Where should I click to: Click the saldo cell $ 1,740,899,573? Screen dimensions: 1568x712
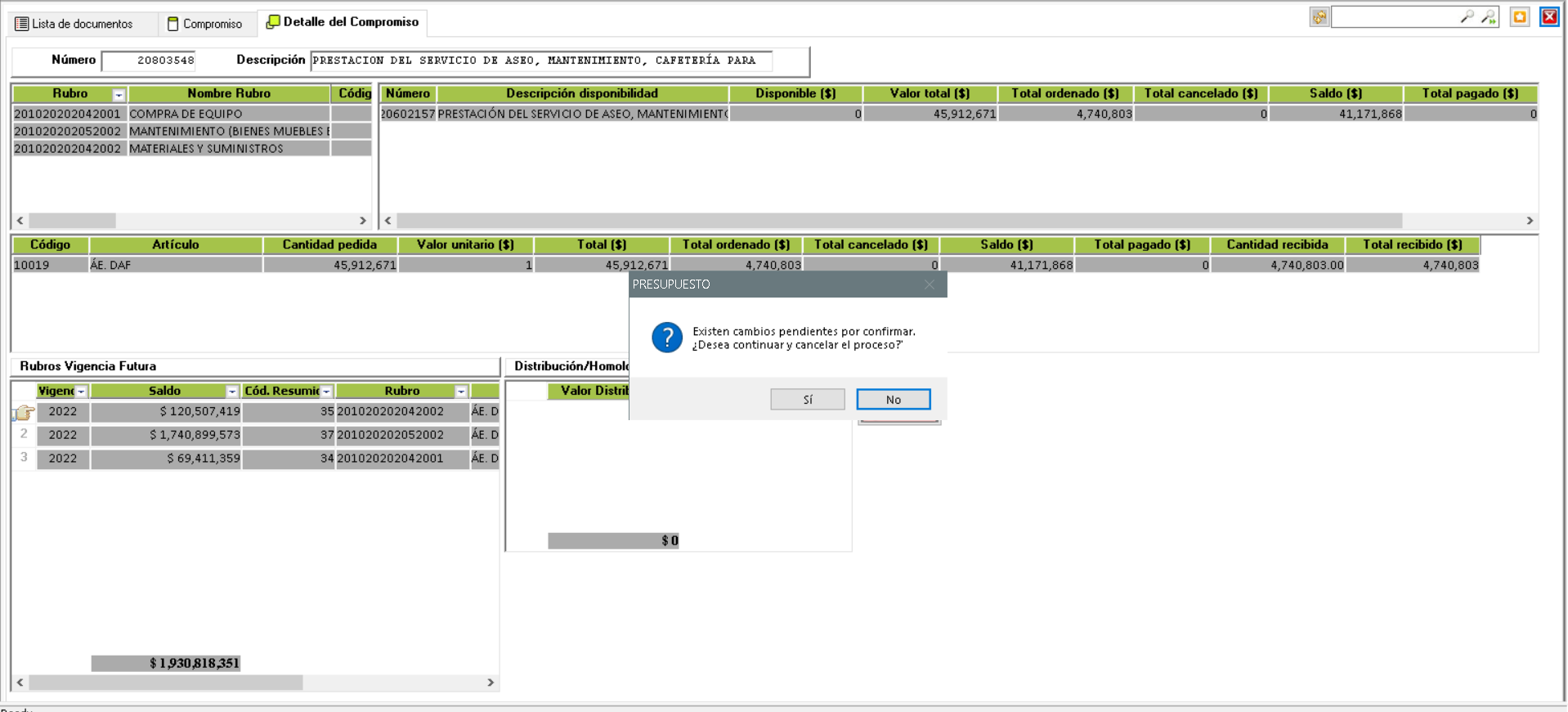click(x=166, y=435)
